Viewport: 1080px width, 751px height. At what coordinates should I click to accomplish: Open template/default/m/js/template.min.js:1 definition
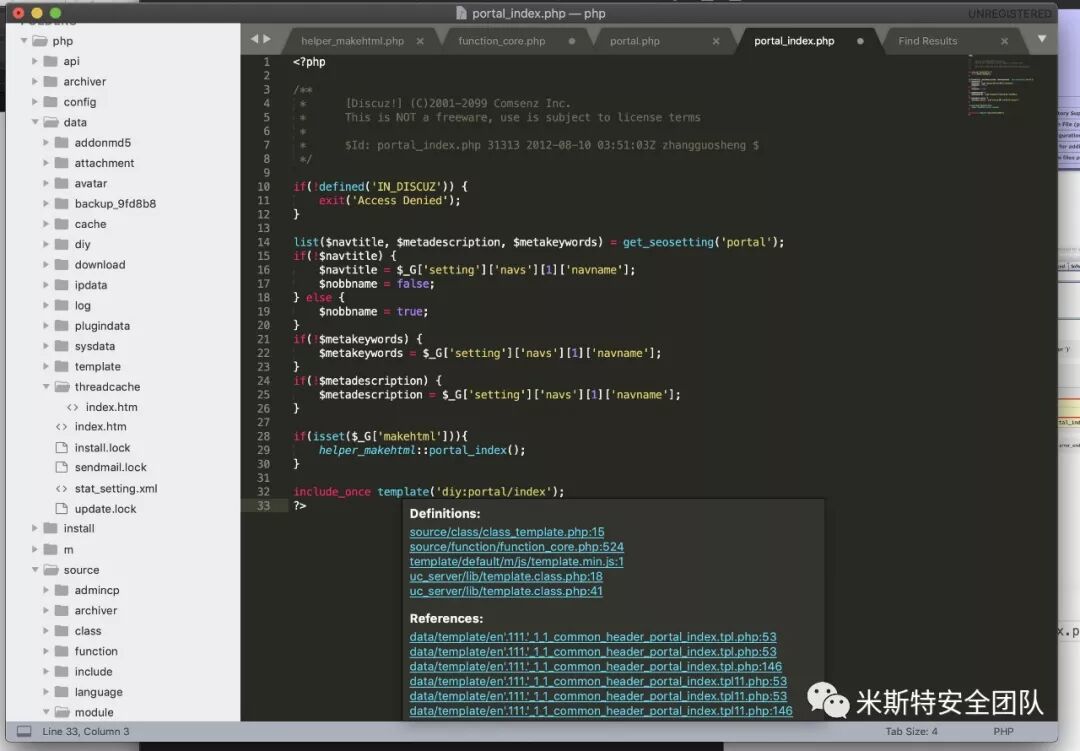[517, 562]
